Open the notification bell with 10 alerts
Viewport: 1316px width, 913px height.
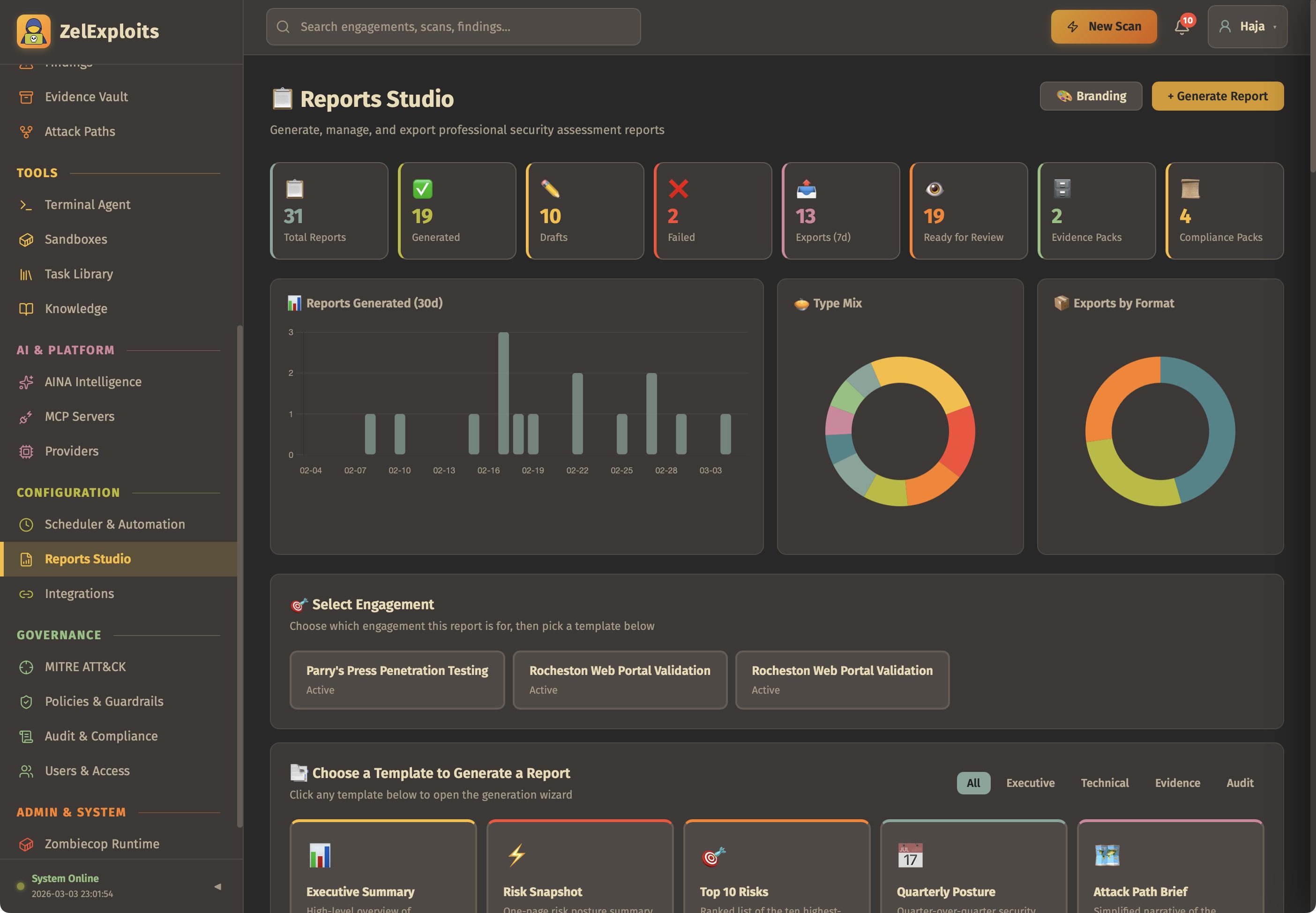[x=1181, y=26]
